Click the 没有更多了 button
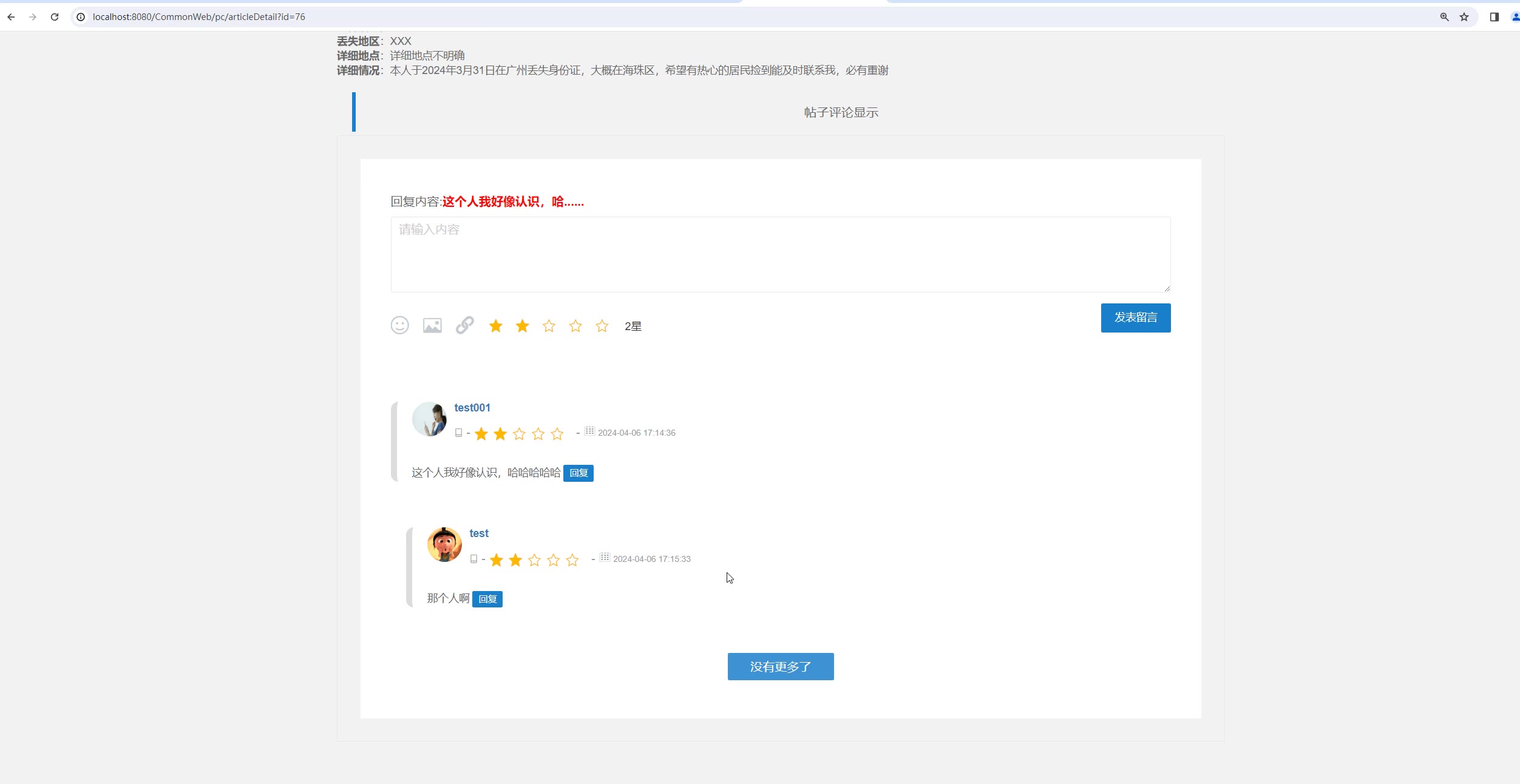The image size is (1520, 784). click(x=780, y=666)
